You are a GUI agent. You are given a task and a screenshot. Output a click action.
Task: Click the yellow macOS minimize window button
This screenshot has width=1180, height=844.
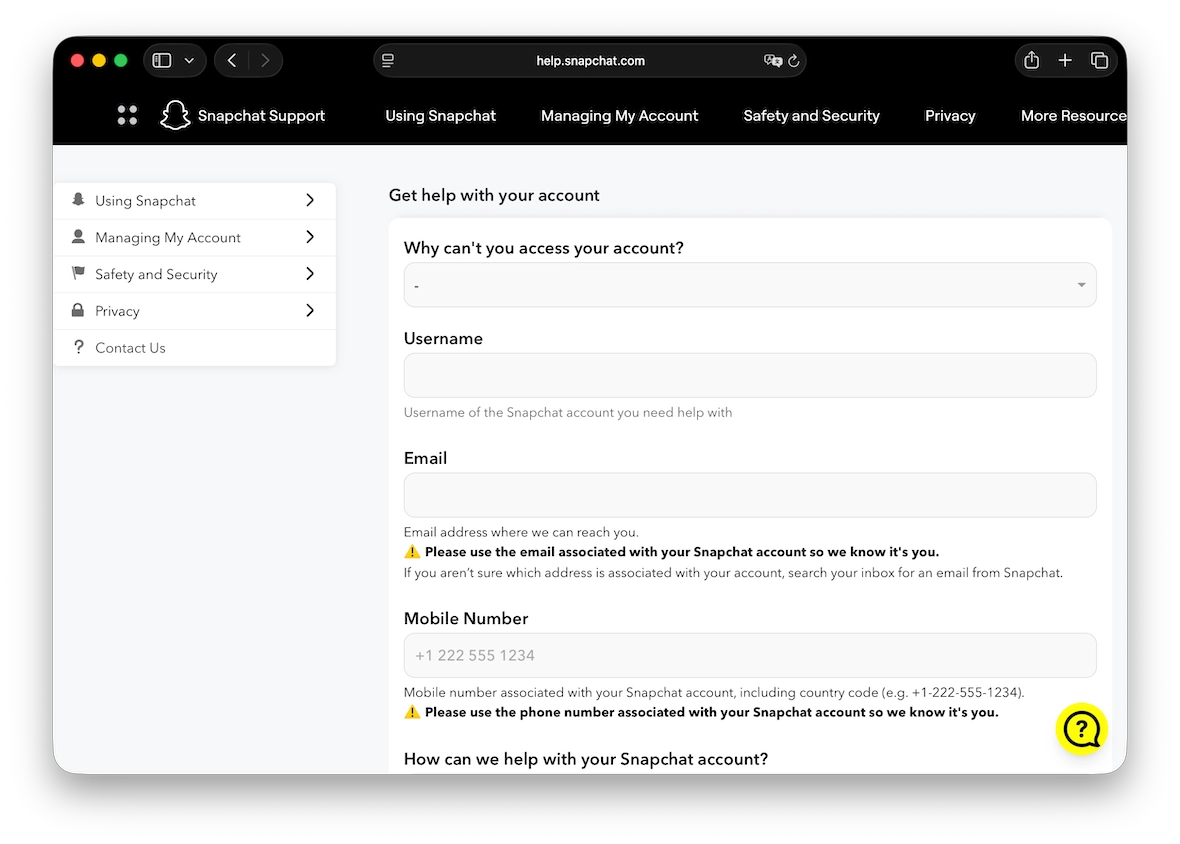point(99,61)
